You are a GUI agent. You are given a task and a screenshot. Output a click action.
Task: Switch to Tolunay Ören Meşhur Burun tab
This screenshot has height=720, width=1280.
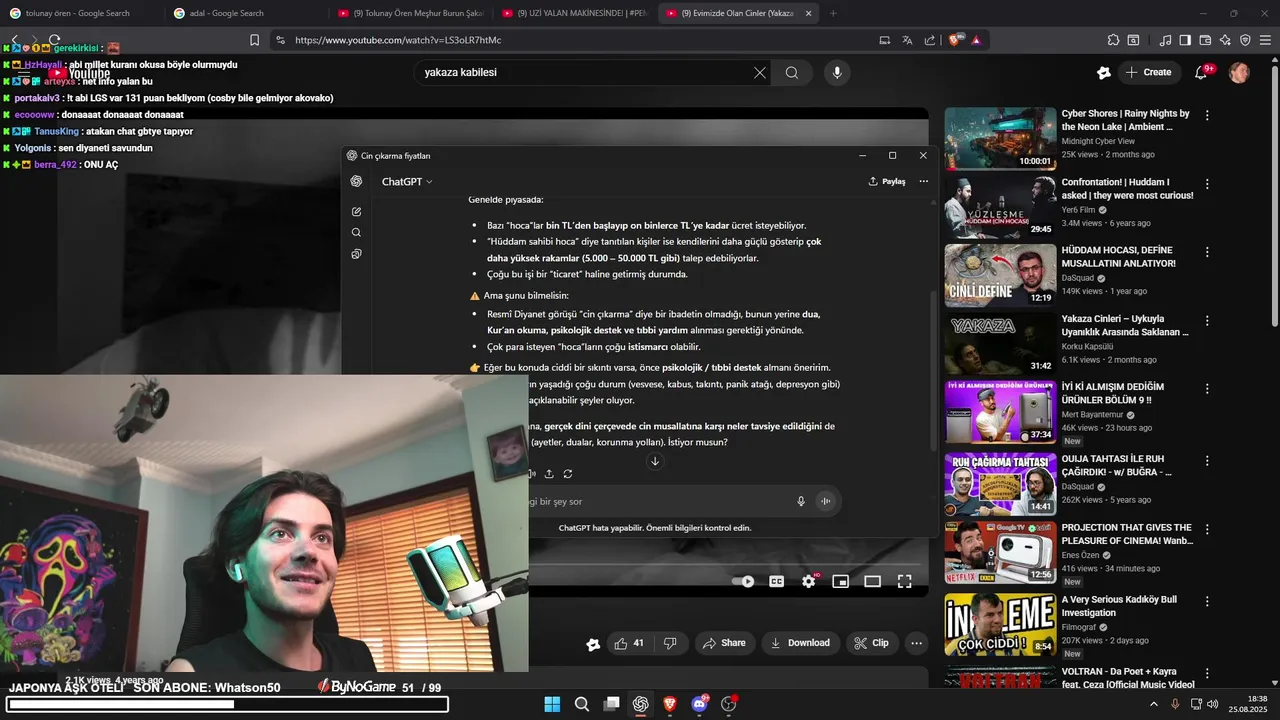(411, 13)
